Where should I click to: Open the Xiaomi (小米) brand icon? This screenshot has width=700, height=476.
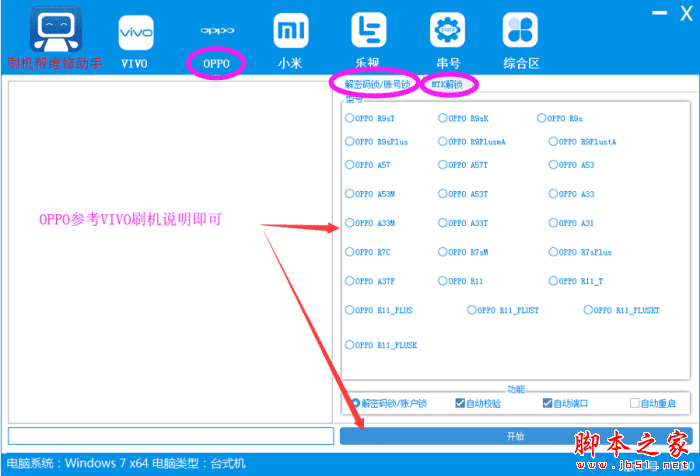click(x=291, y=30)
